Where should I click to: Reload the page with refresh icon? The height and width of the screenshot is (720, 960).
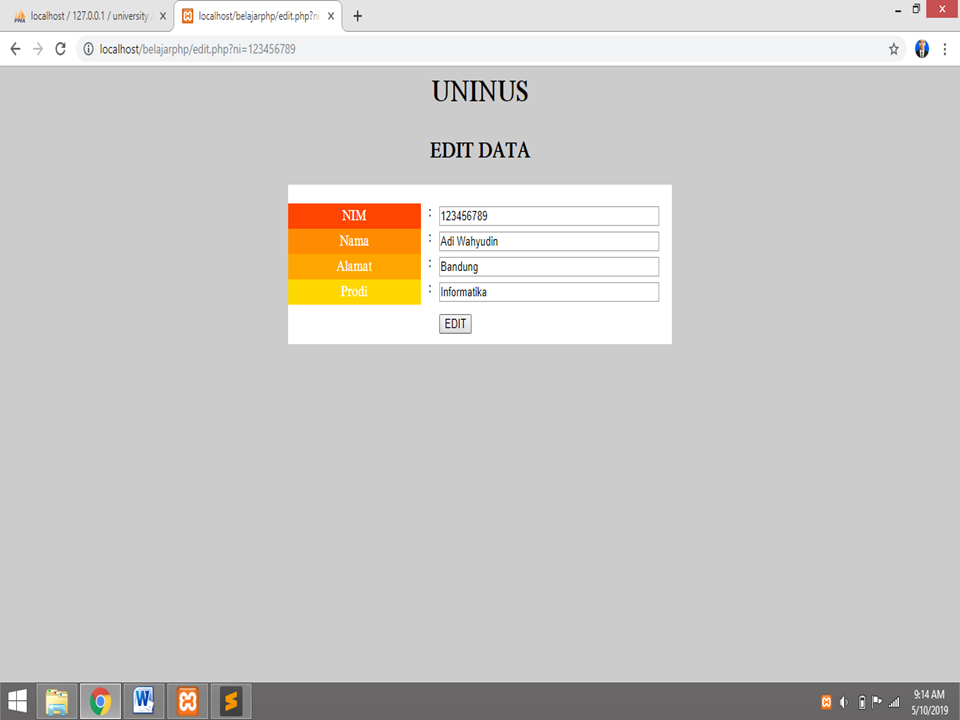[60, 49]
